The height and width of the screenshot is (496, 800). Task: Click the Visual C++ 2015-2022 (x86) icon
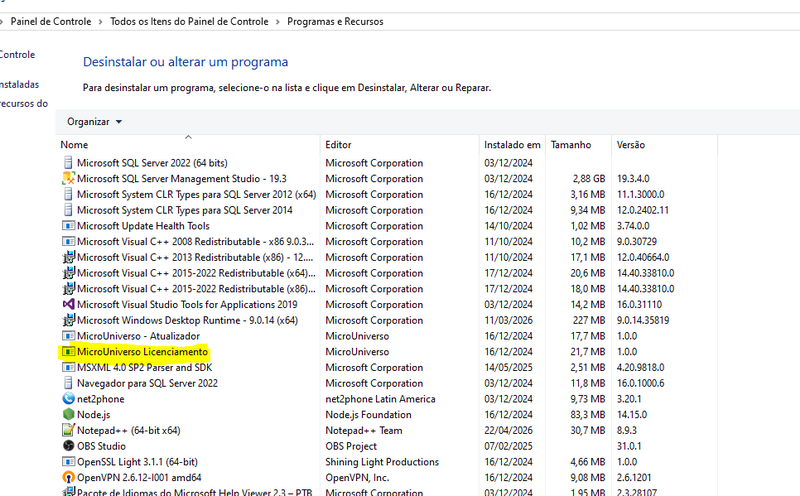[x=68, y=289]
